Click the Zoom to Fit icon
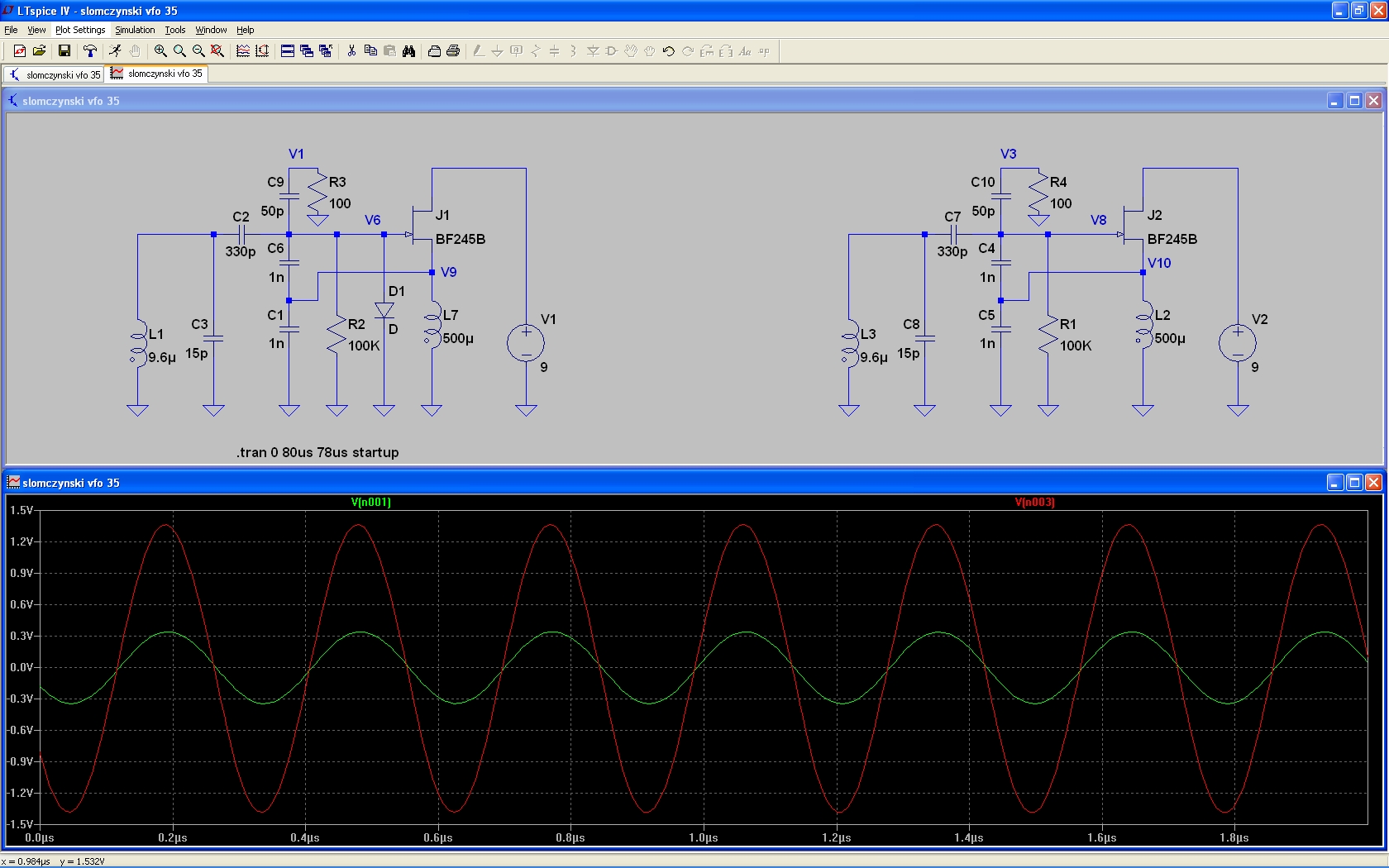 (x=217, y=51)
